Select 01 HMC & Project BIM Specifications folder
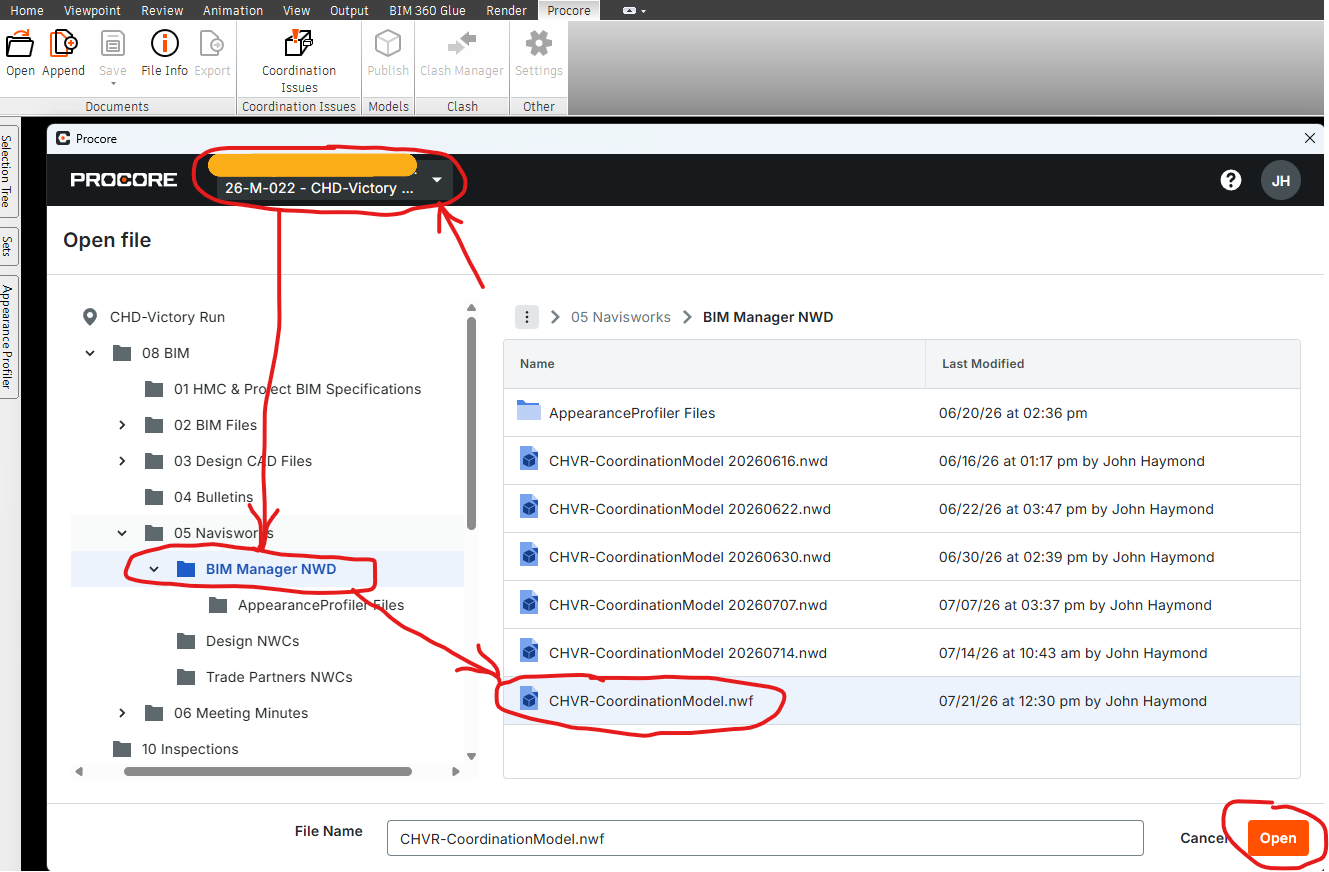 297,389
